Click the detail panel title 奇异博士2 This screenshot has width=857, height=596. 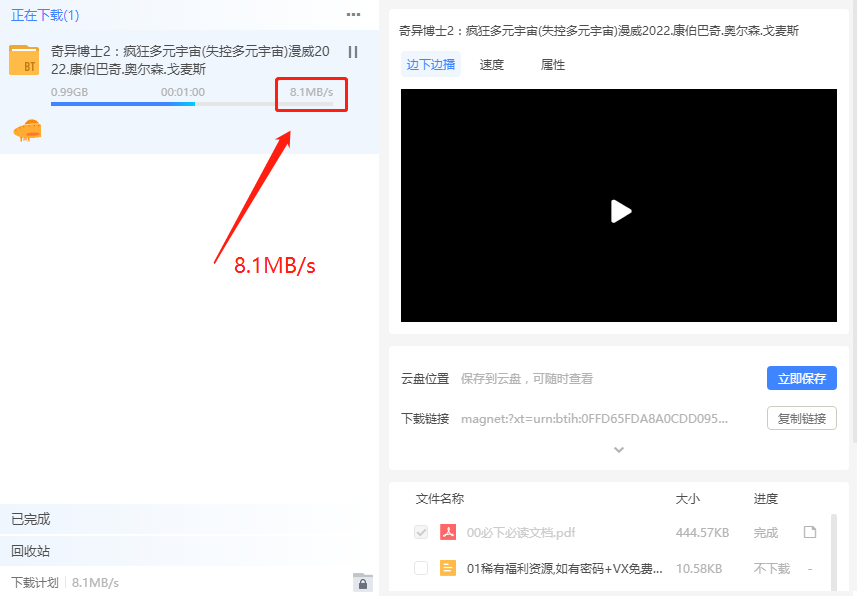point(599,31)
